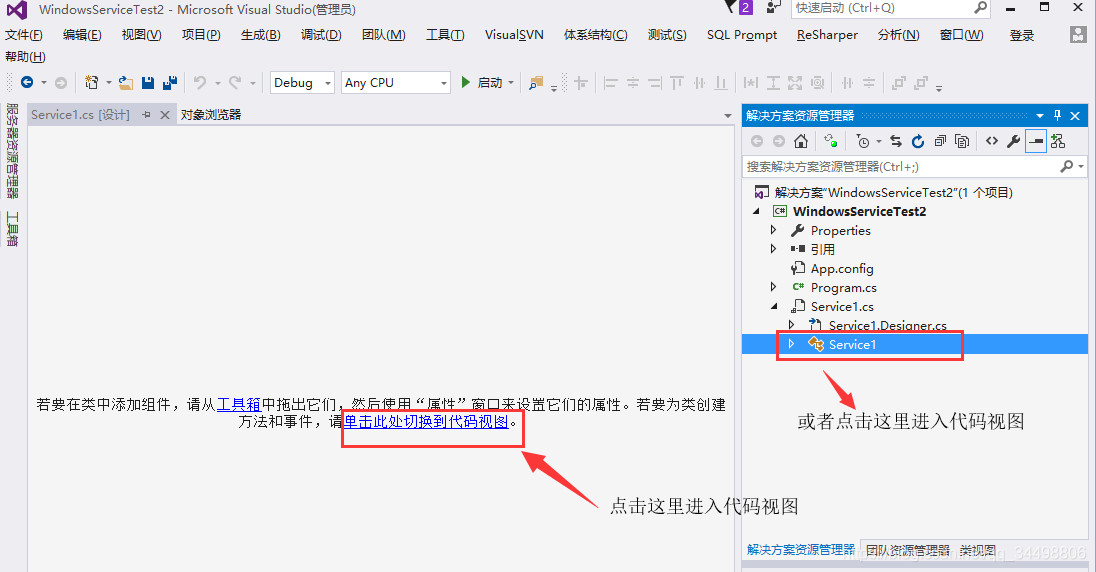Viewport: 1096px width, 572px height.
Task: Expand the Program.cs node
Action: click(x=773, y=287)
